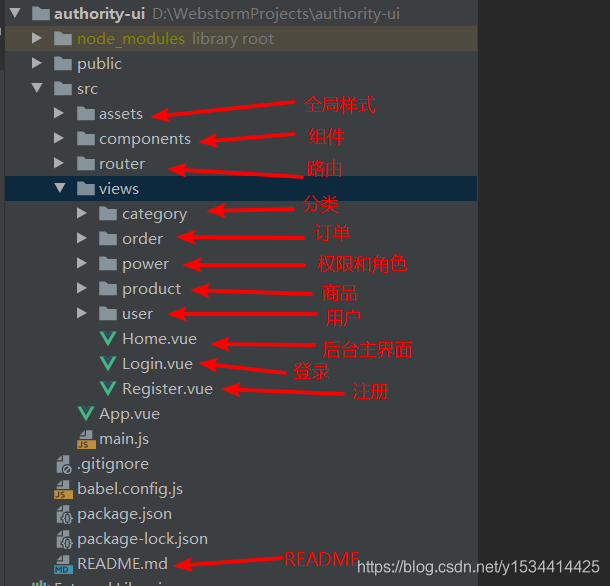The image size is (610, 586).
Task: Expand the router folder arrow
Action: pyautogui.click(x=59, y=163)
